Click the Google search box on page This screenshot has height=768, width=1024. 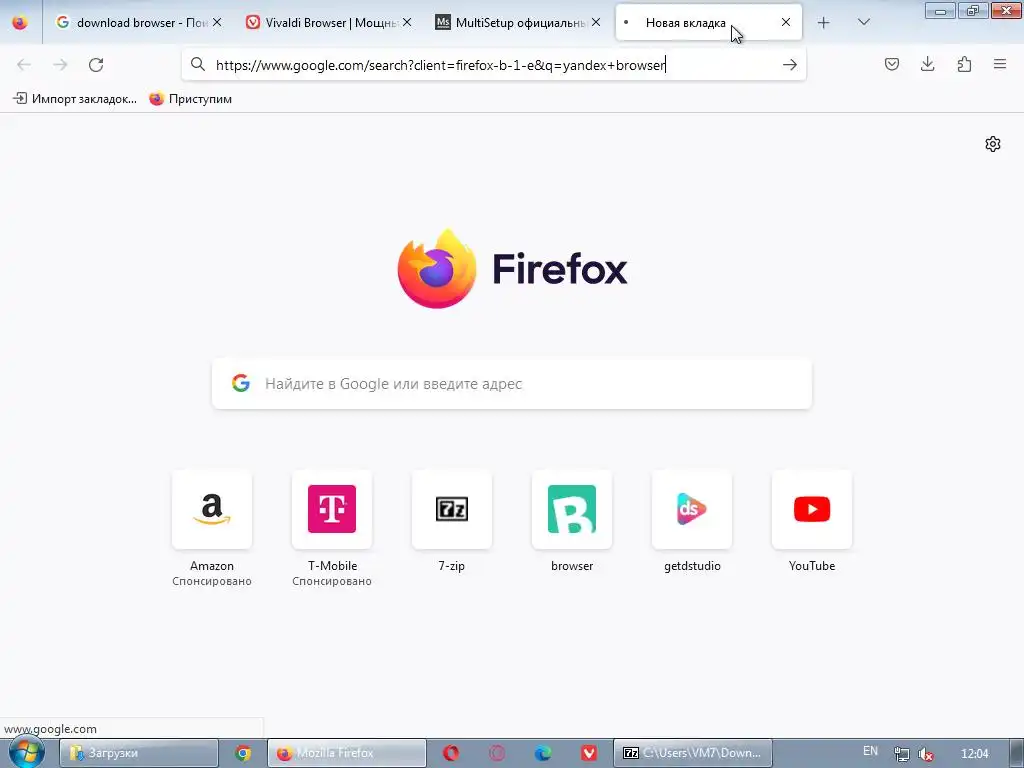coord(512,383)
